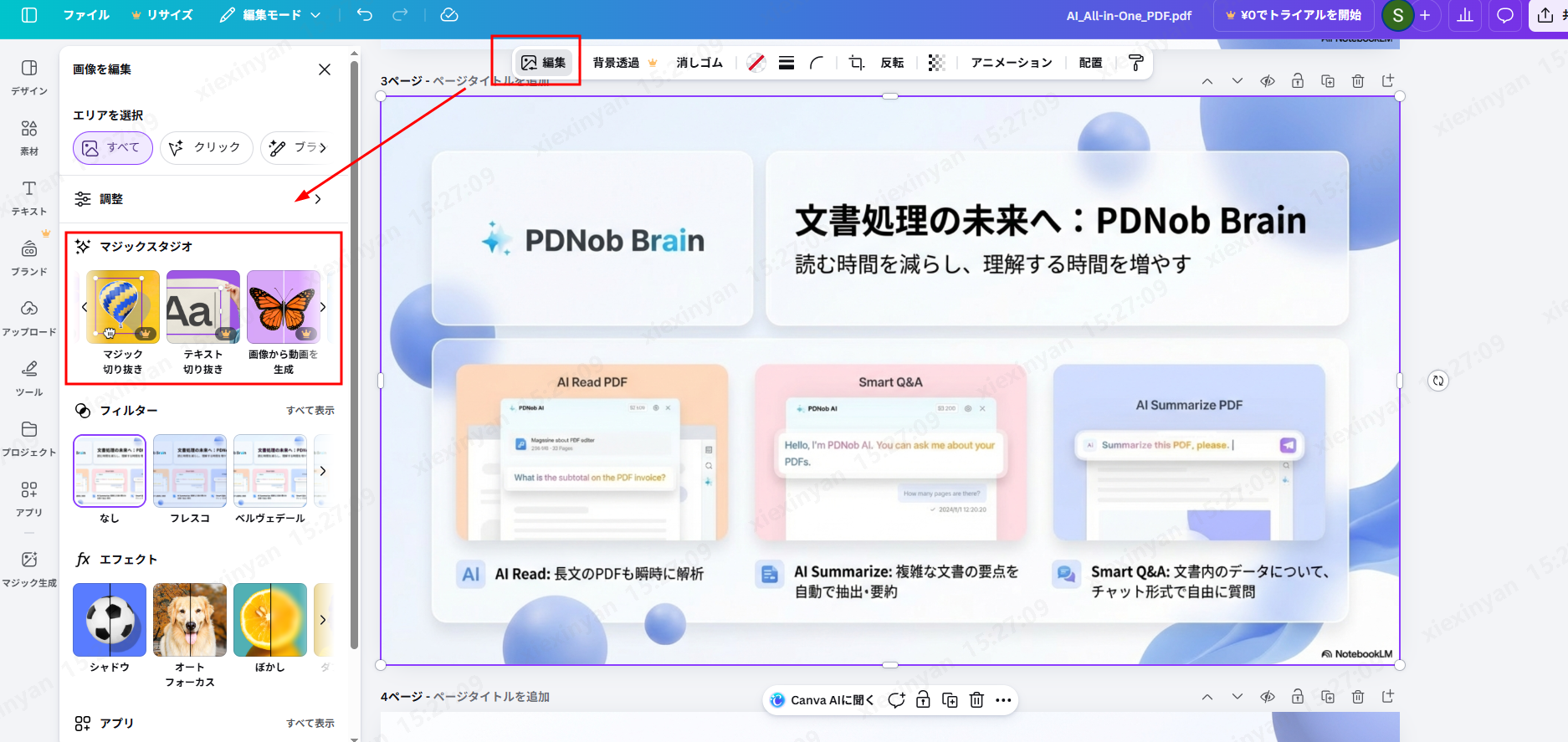1568x742 pixels.
Task: Open border style lines option
Action: 787,63
